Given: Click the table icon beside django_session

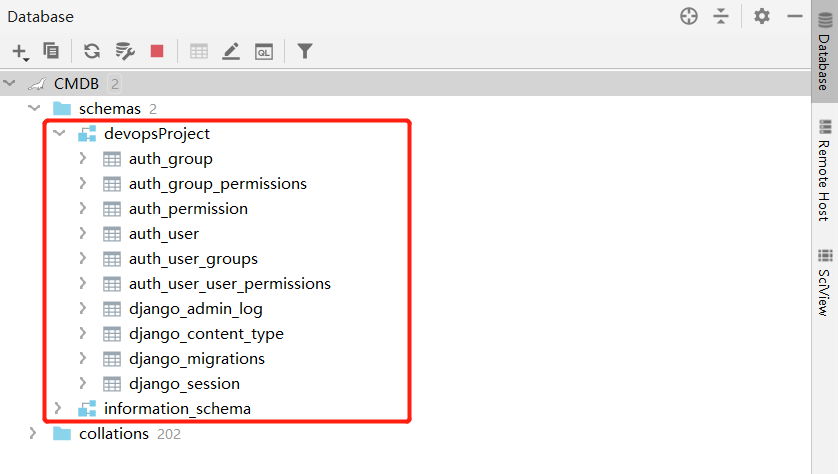Looking at the screenshot, I should 112,384.
